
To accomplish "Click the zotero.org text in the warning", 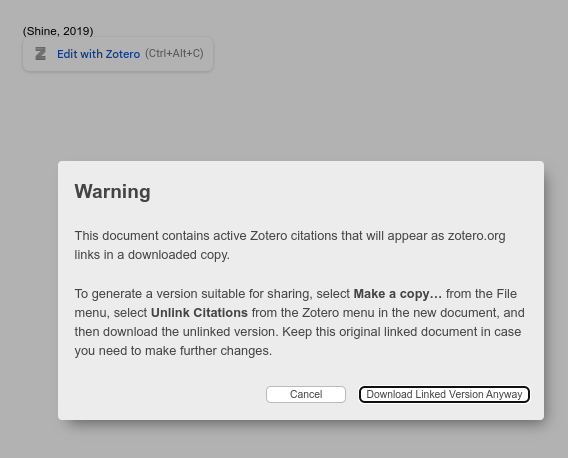I will tap(476, 236).
